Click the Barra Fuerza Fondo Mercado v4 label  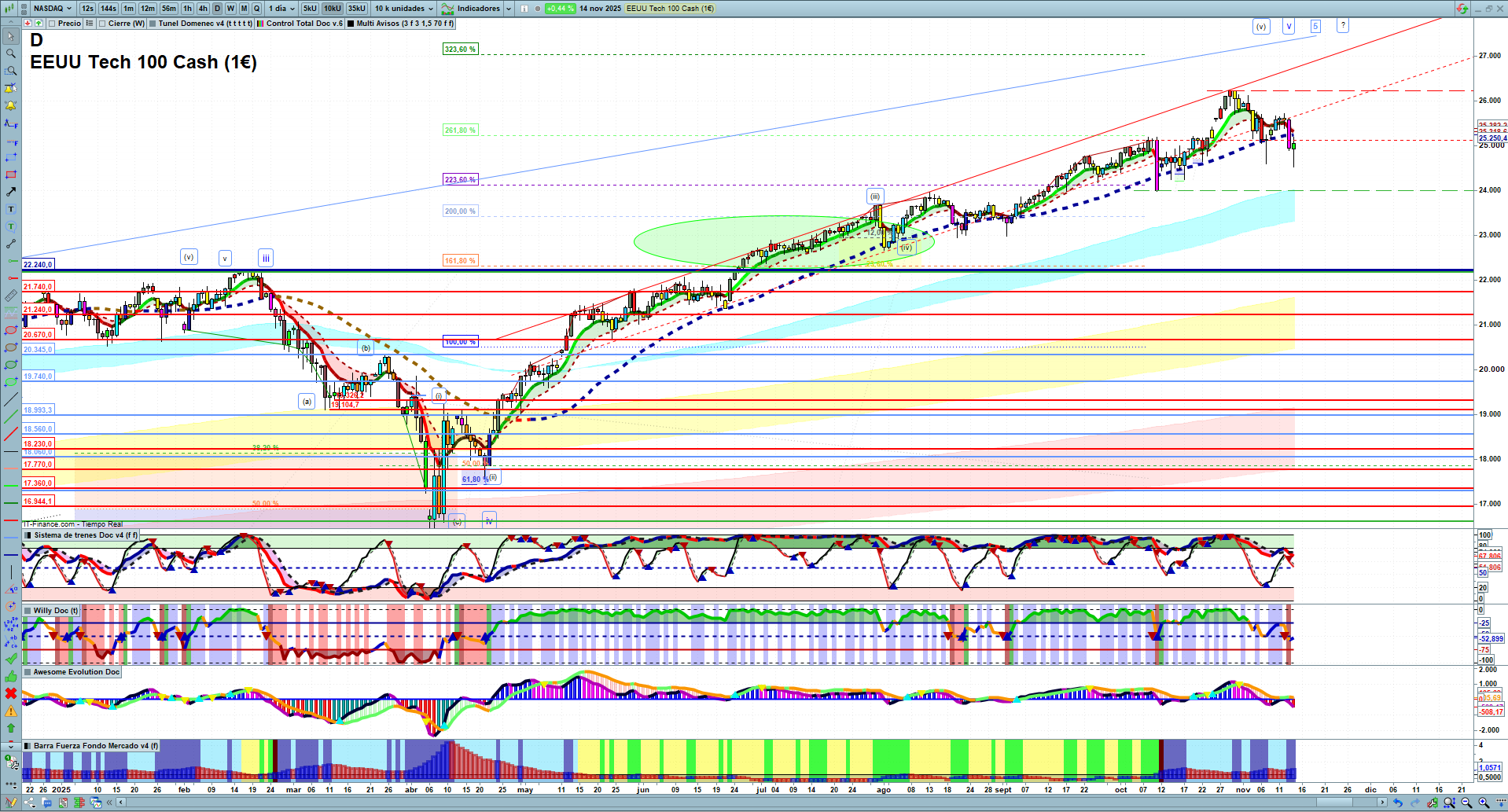(x=96, y=746)
